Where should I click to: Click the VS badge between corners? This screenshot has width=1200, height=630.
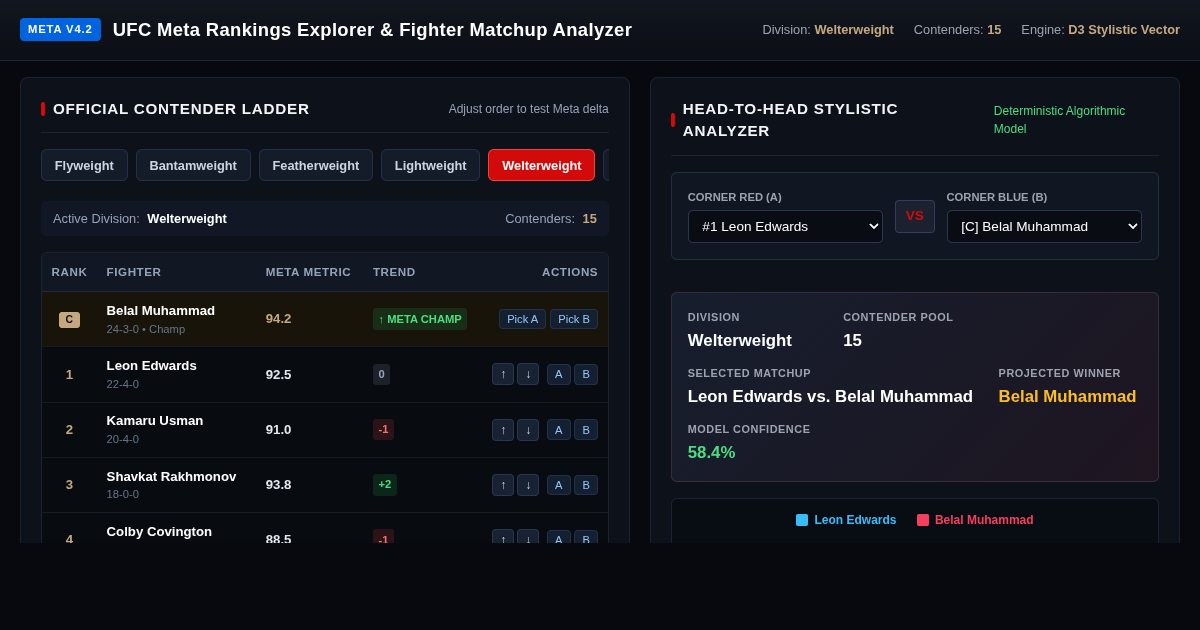(915, 216)
